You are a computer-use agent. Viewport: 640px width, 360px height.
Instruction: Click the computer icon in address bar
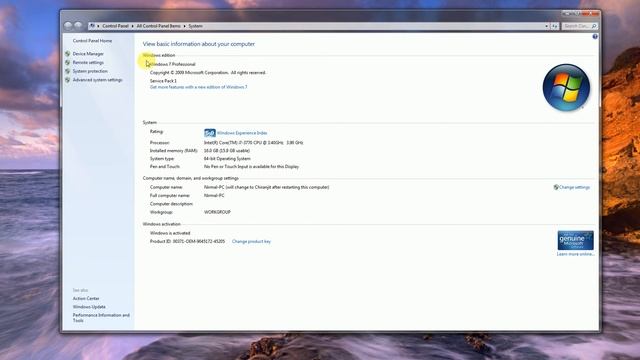point(93,26)
